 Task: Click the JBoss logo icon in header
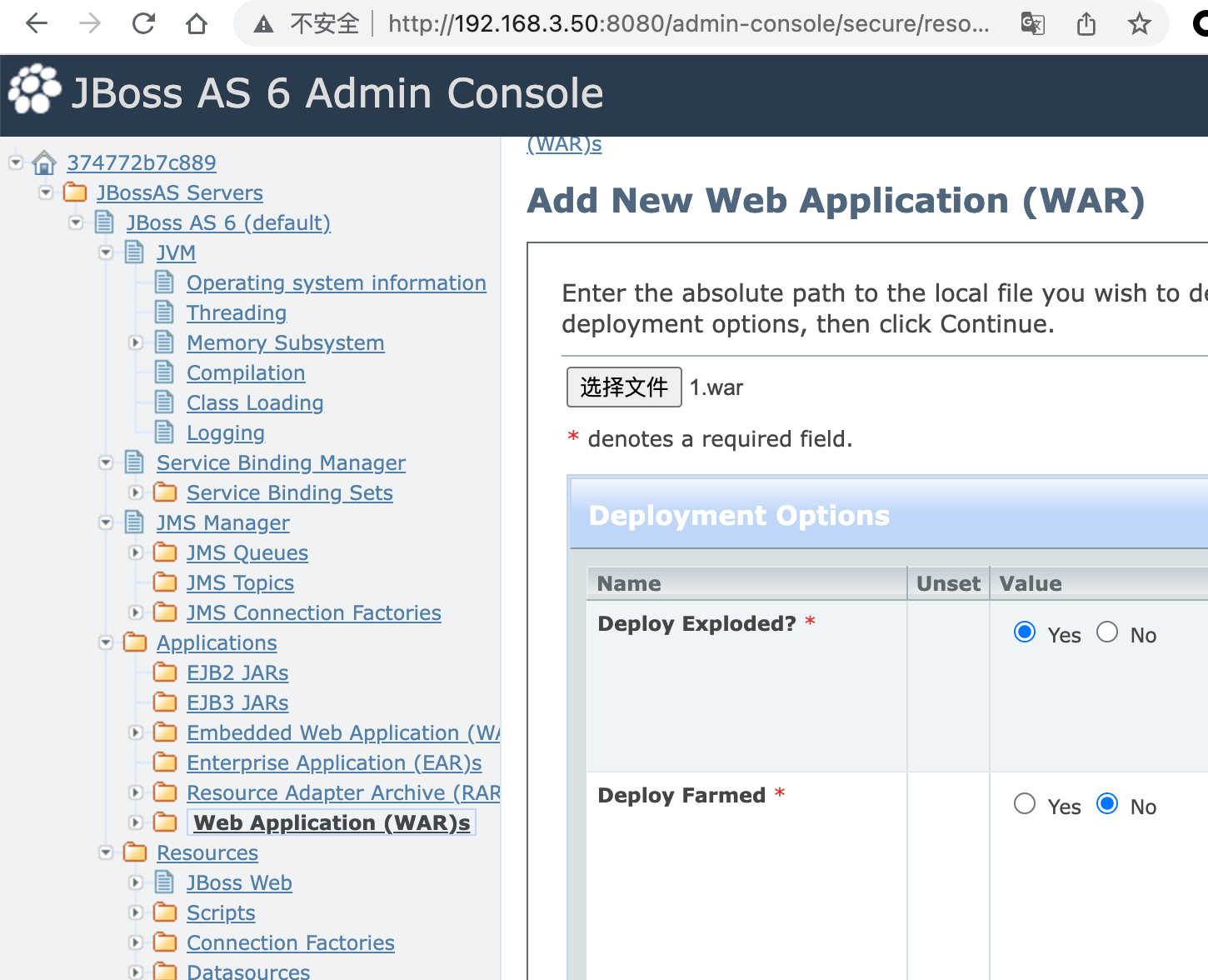[x=34, y=90]
